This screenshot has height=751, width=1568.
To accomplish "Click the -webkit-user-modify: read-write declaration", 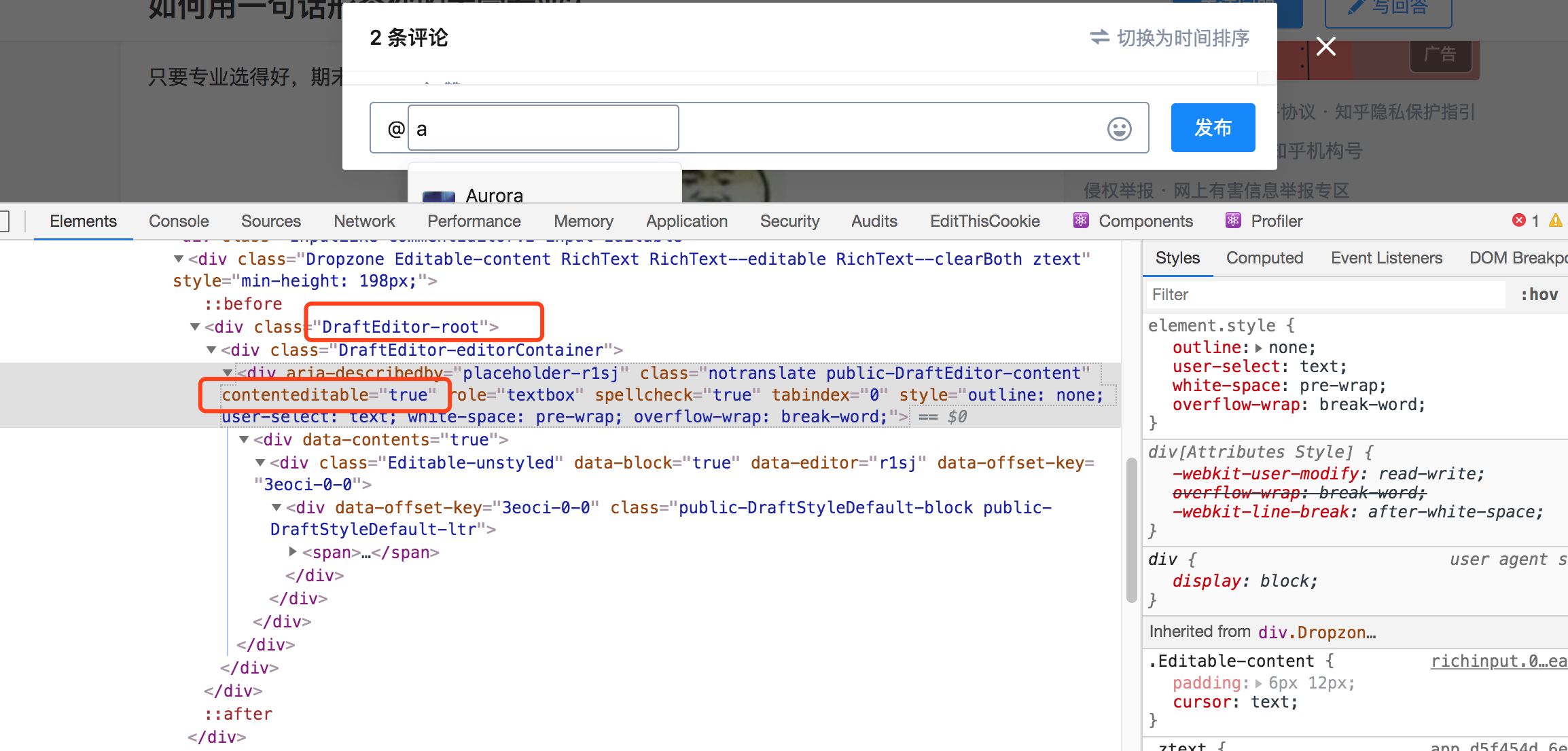I will point(1329,473).
